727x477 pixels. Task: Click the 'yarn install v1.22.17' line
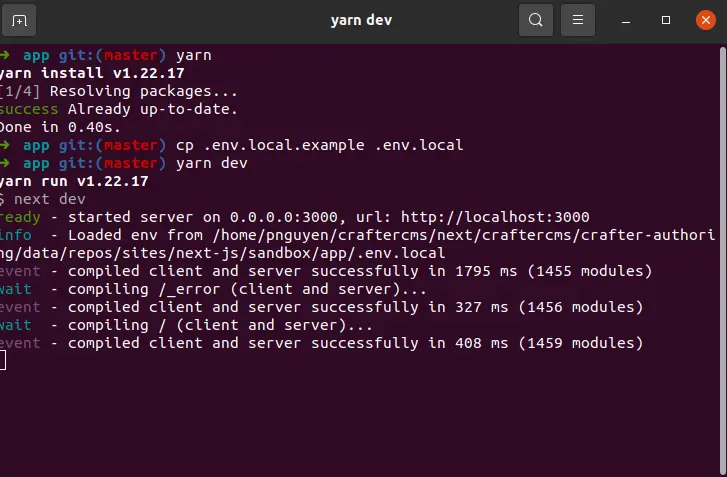click(75, 72)
